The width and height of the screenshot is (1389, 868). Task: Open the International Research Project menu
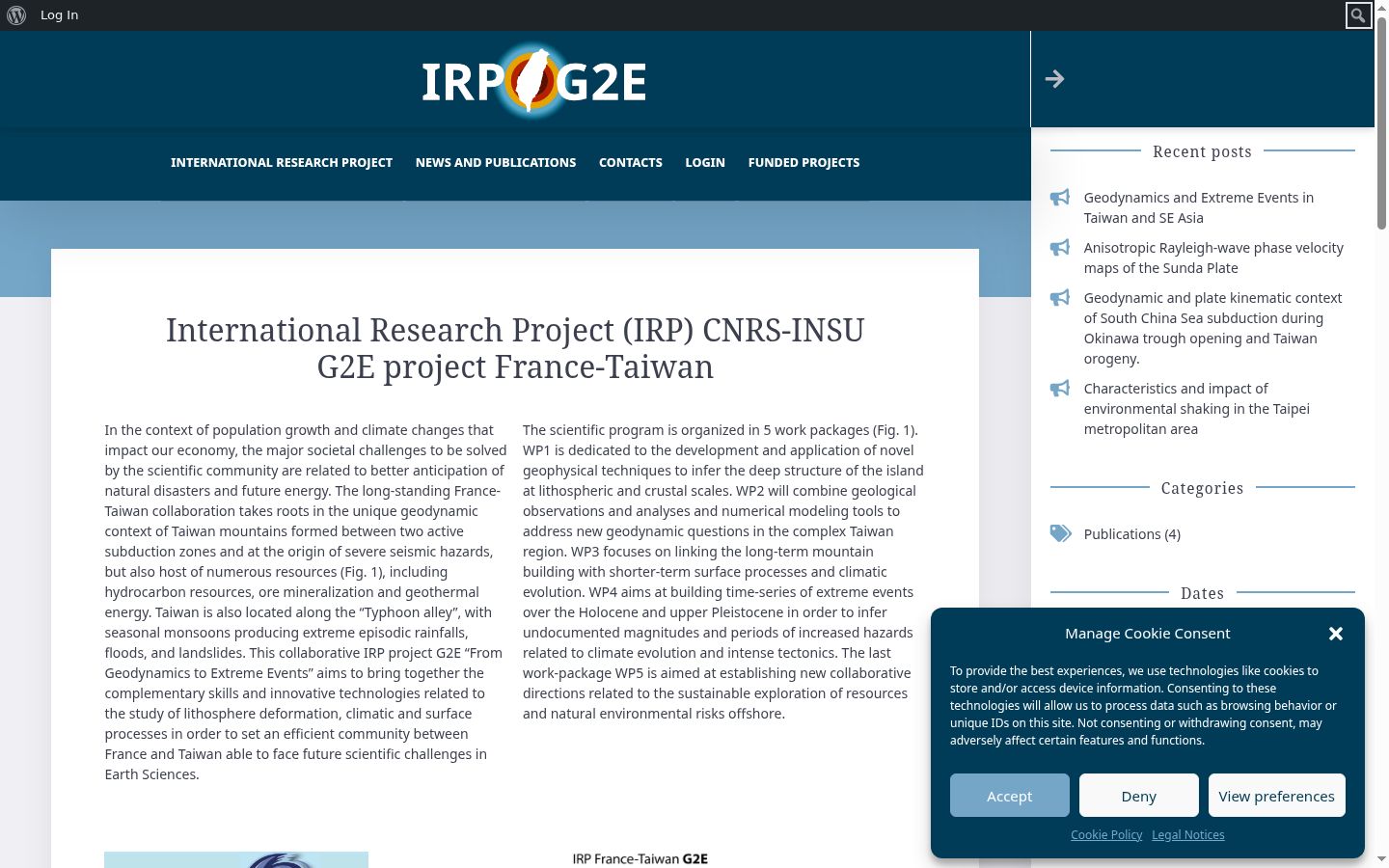click(282, 162)
